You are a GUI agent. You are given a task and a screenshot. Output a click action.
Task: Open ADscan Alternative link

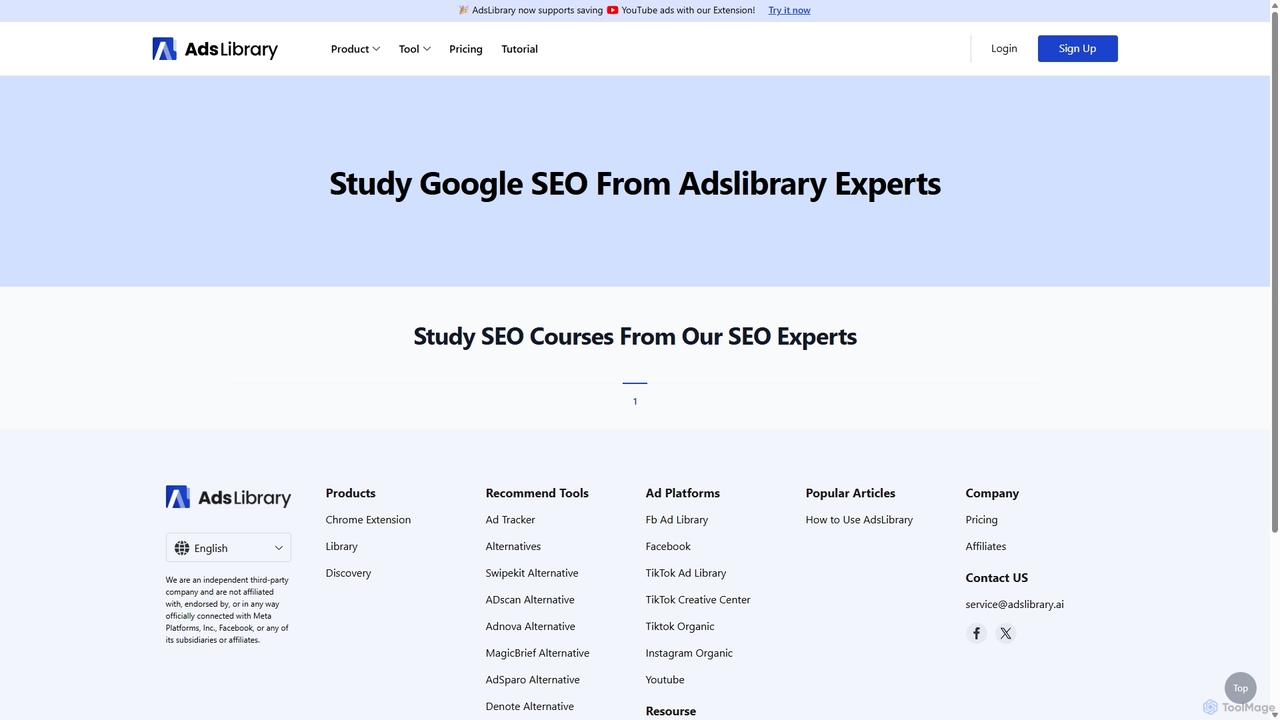point(530,600)
